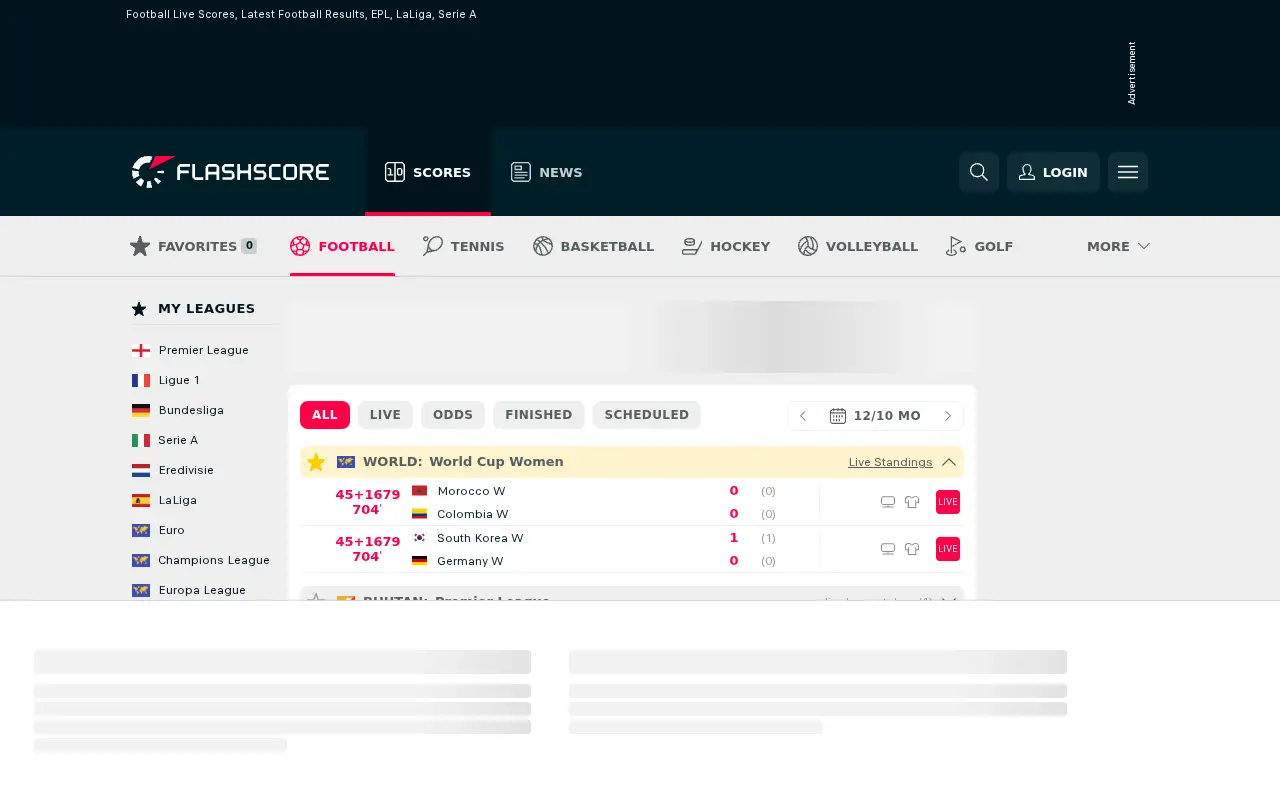1280x800 pixels.
Task: Click LIVE badge for Morocco W match
Action: (948, 502)
